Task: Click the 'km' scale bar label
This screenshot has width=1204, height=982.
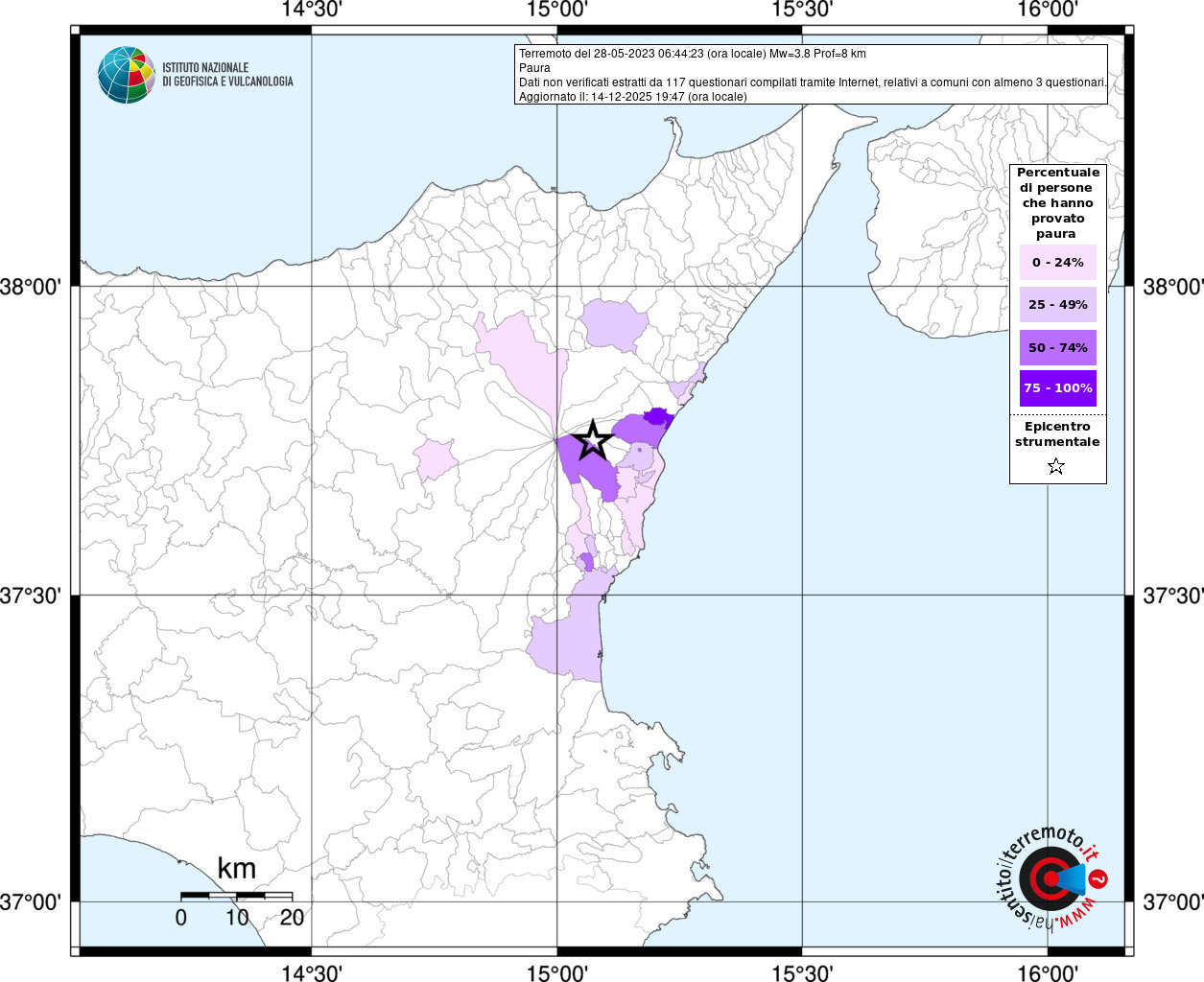Action: pos(236,869)
